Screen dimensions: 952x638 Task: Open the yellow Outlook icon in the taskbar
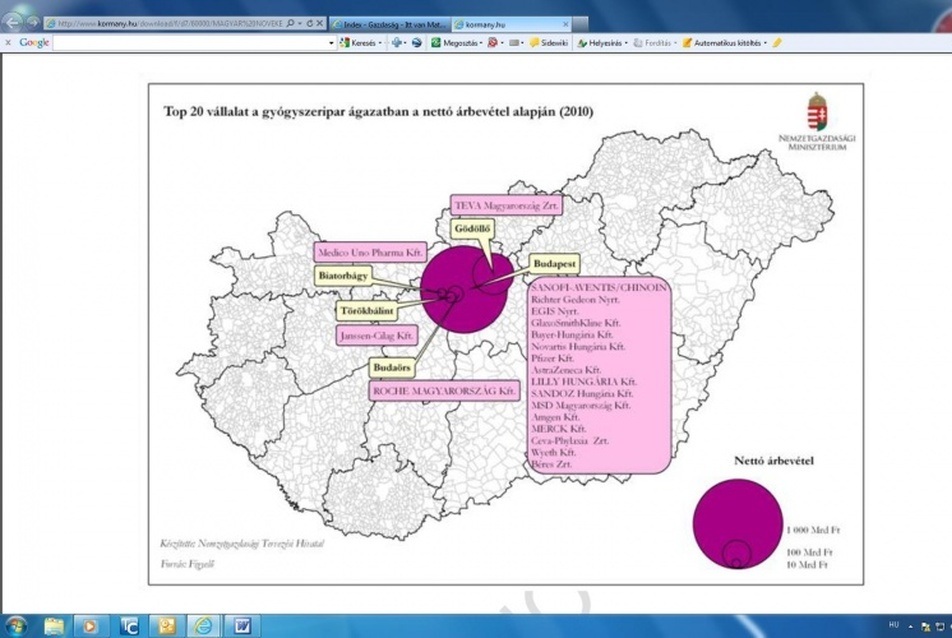(166, 626)
